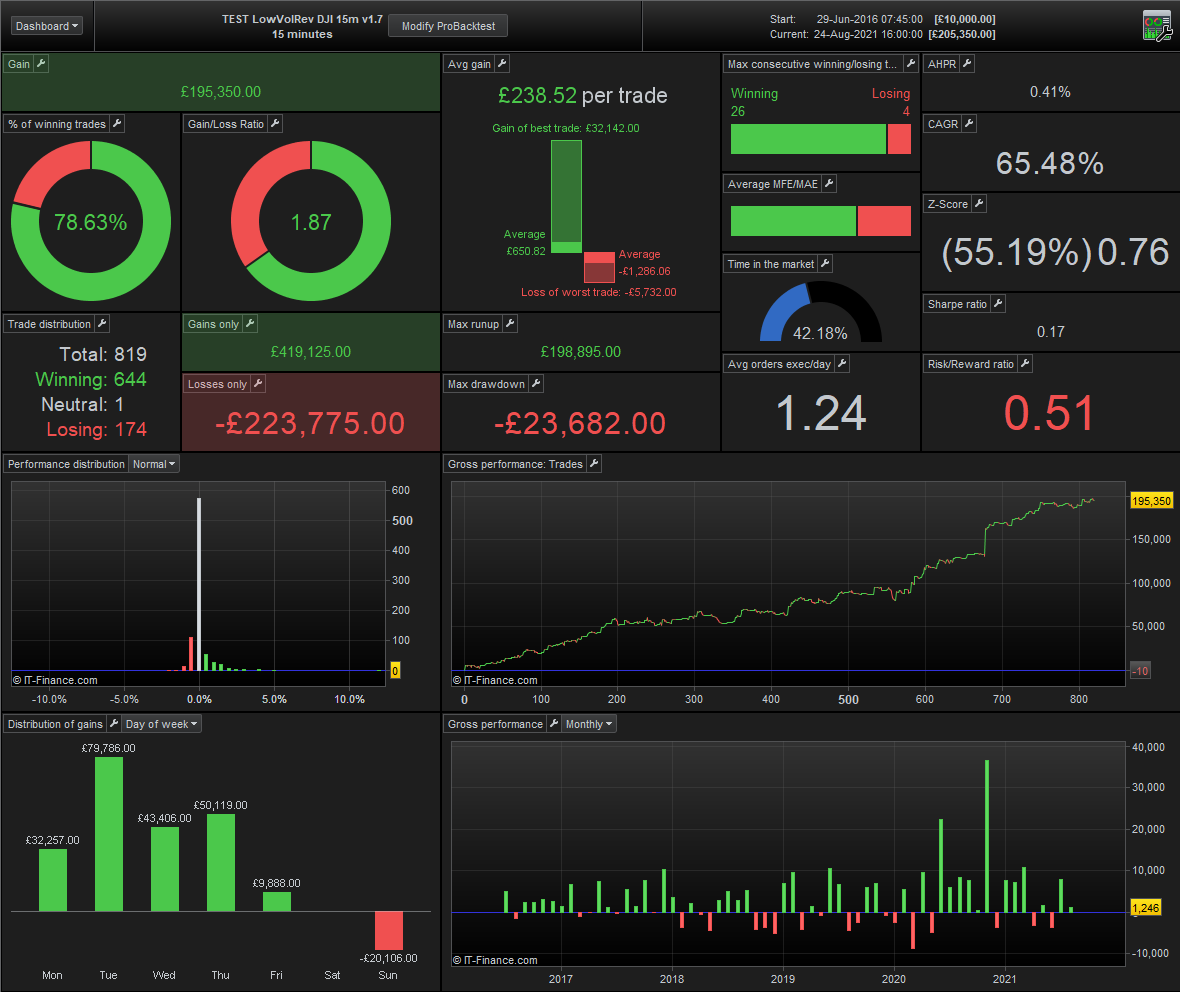Click the Distribution of gains wrench icon
This screenshot has height=992, width=1180.
[114, 724]
